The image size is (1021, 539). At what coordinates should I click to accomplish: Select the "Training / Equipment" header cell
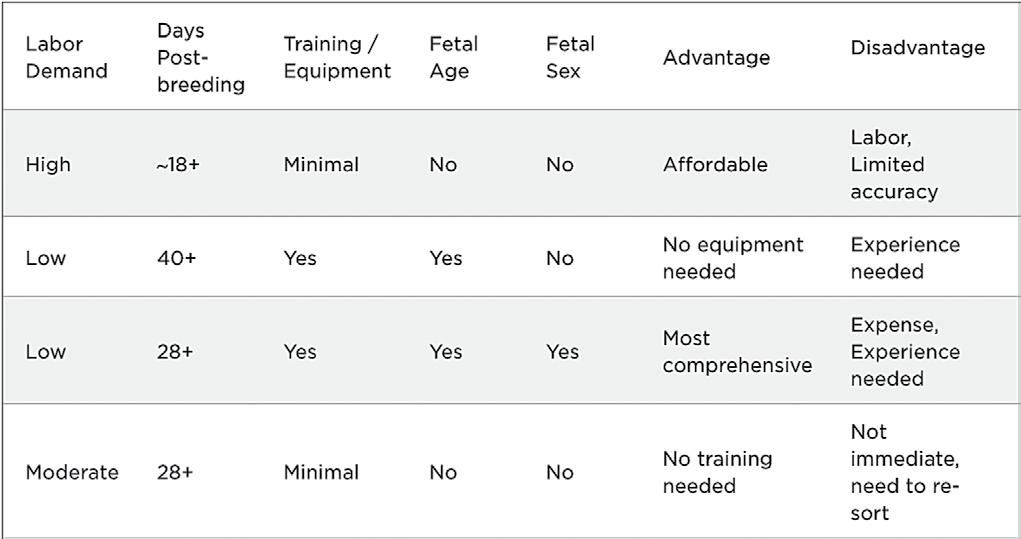(x=337, y=58)
